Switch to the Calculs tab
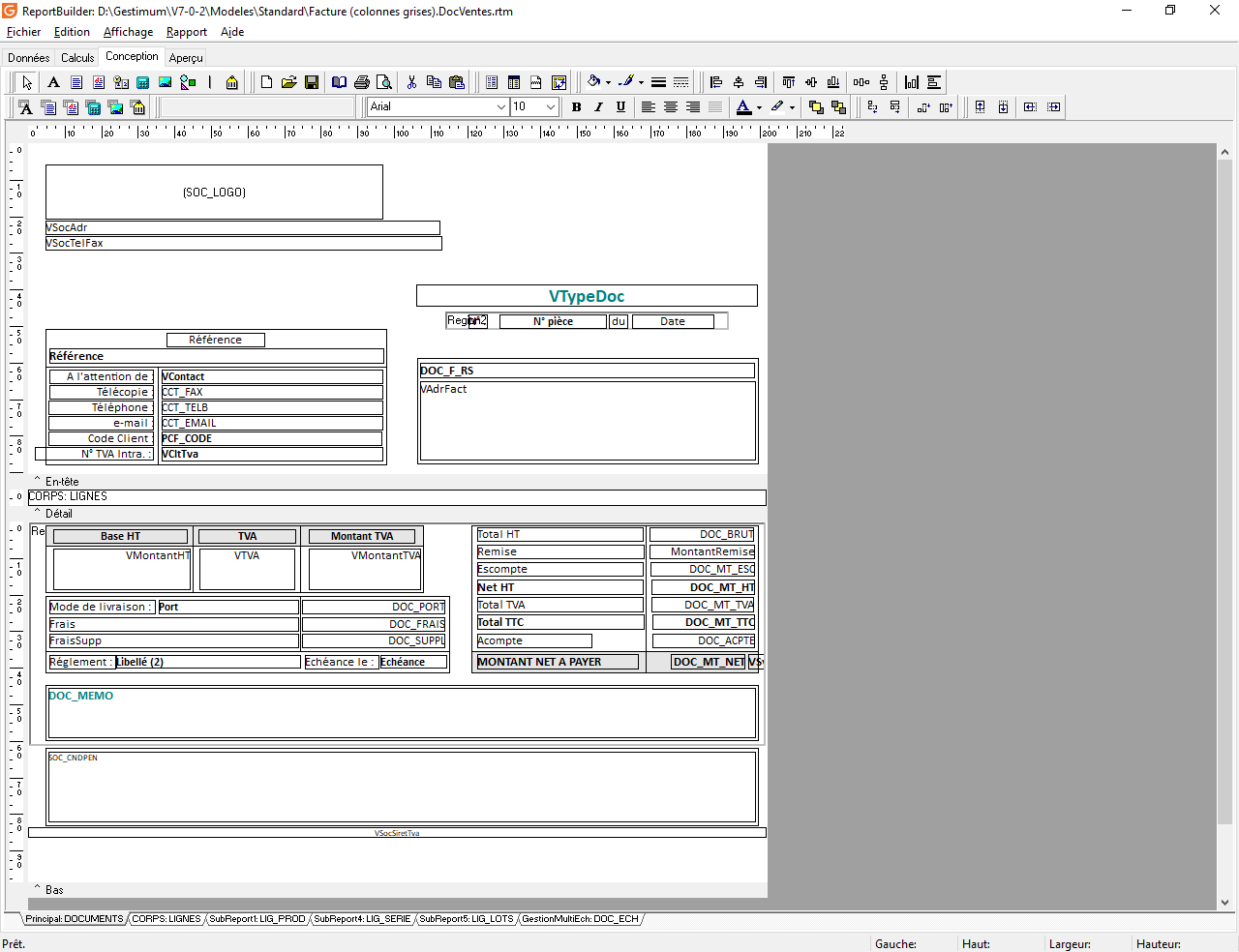This screenshot has width=1239, height=952. pos(77,58)
